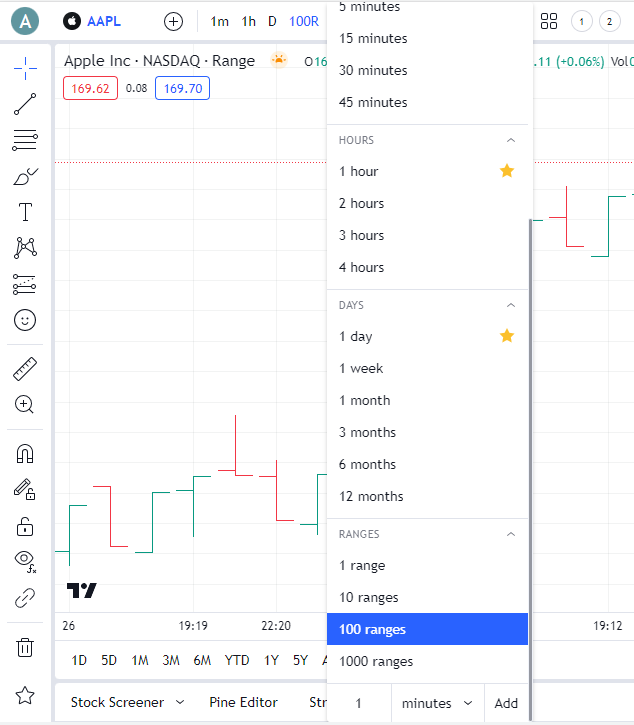Select 1 range interval

(x=427, y=565)
